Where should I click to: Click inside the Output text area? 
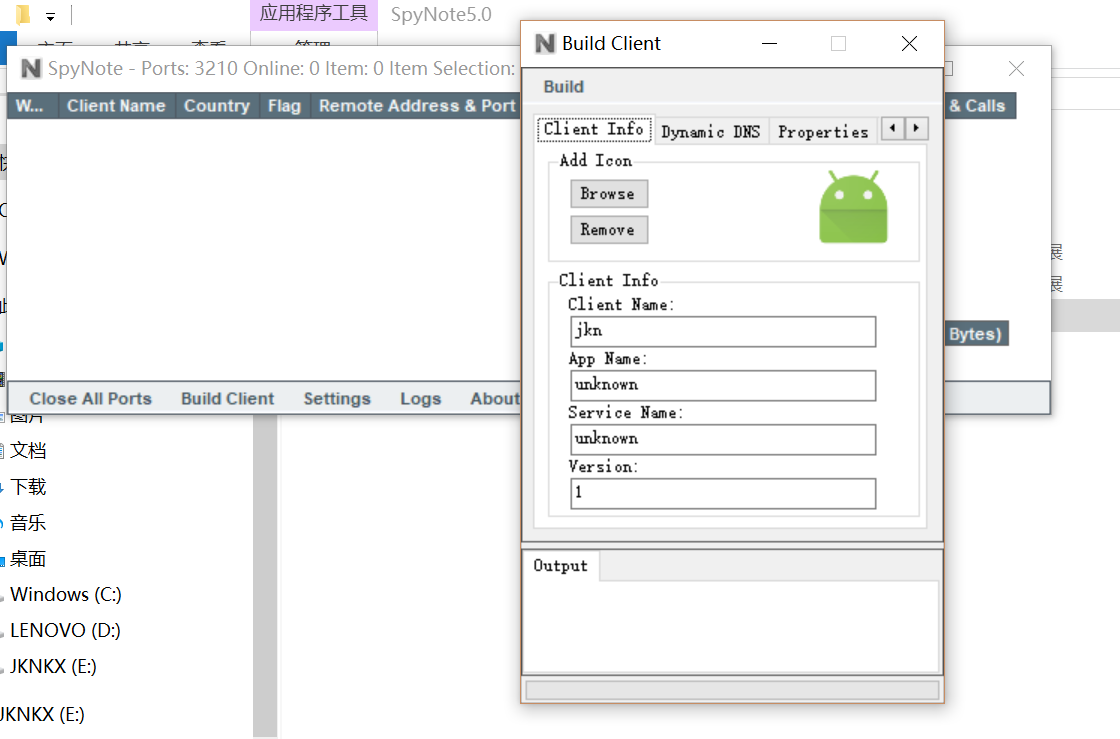click(x=732, y=625)
